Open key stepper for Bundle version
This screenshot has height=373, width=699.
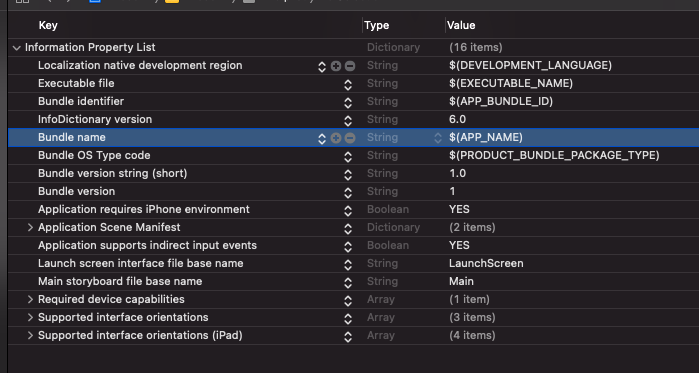(x=348, y=192)
